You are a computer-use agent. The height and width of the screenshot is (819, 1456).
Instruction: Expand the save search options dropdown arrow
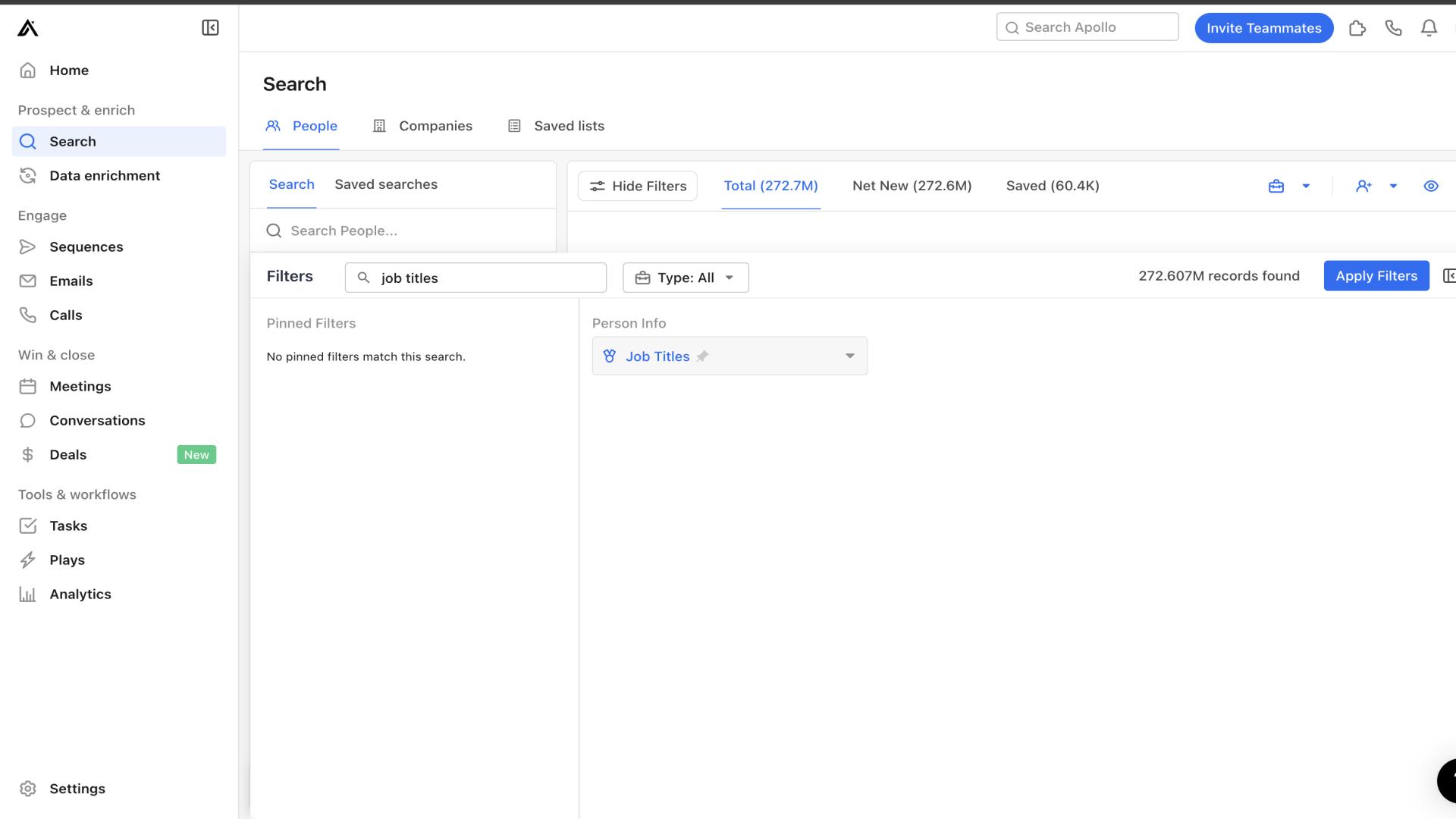[x=1306, y=186]
